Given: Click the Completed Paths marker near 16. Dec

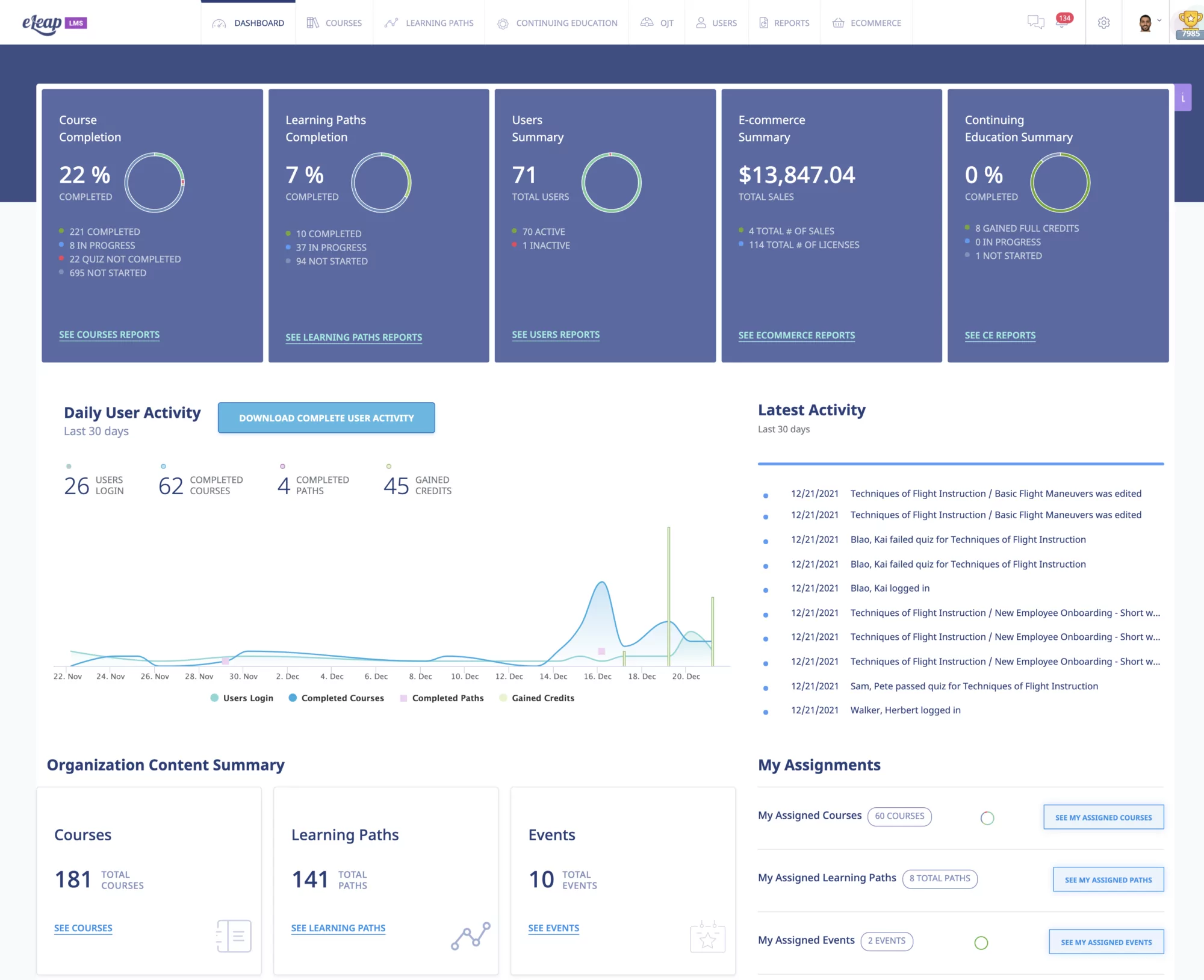Looking at the screenshot, I should (x=601, y=651).
